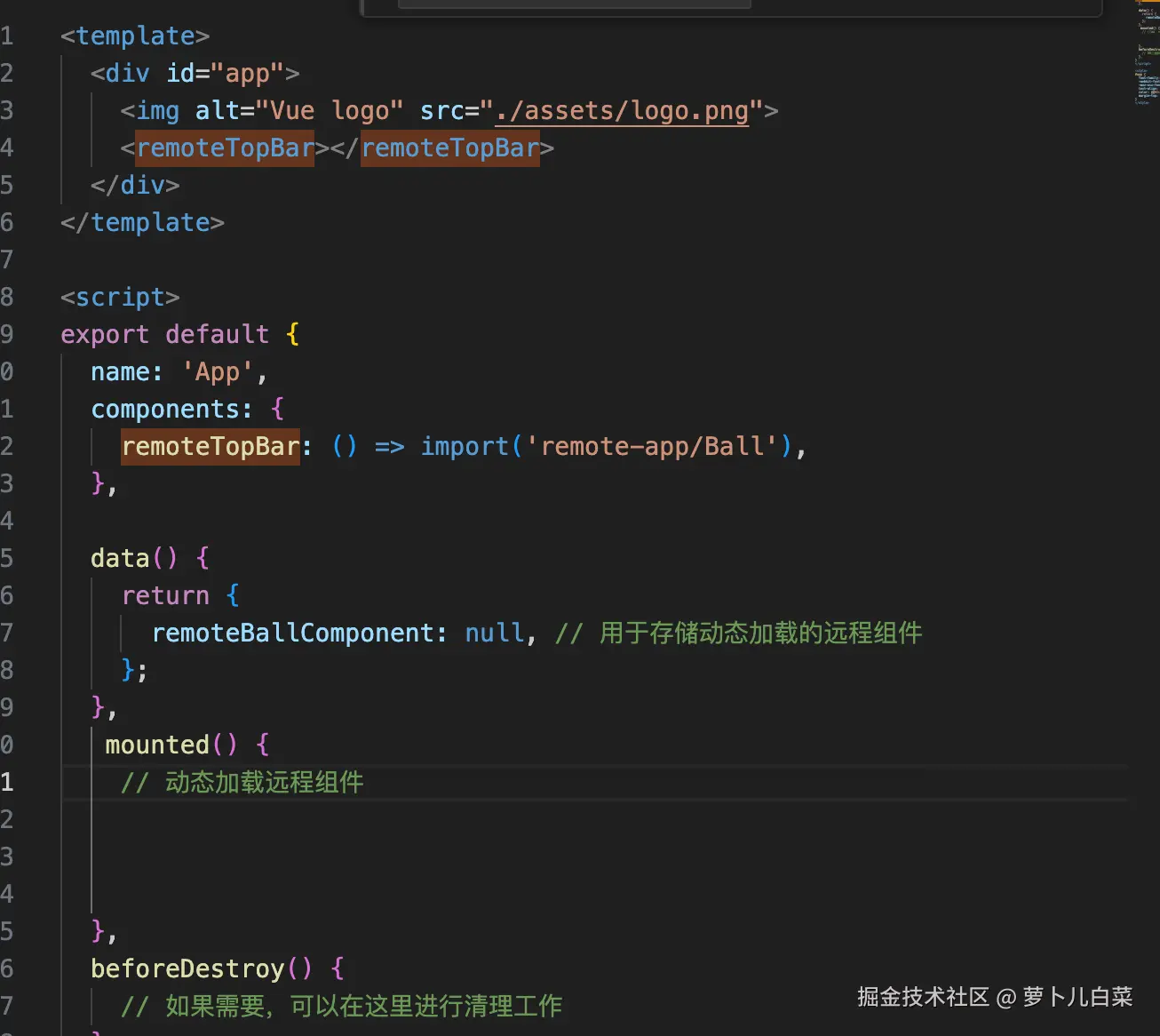This screenshot has width=1160, height=1036.
Task: Click the null value in data
Action: [x=495, y=634]
